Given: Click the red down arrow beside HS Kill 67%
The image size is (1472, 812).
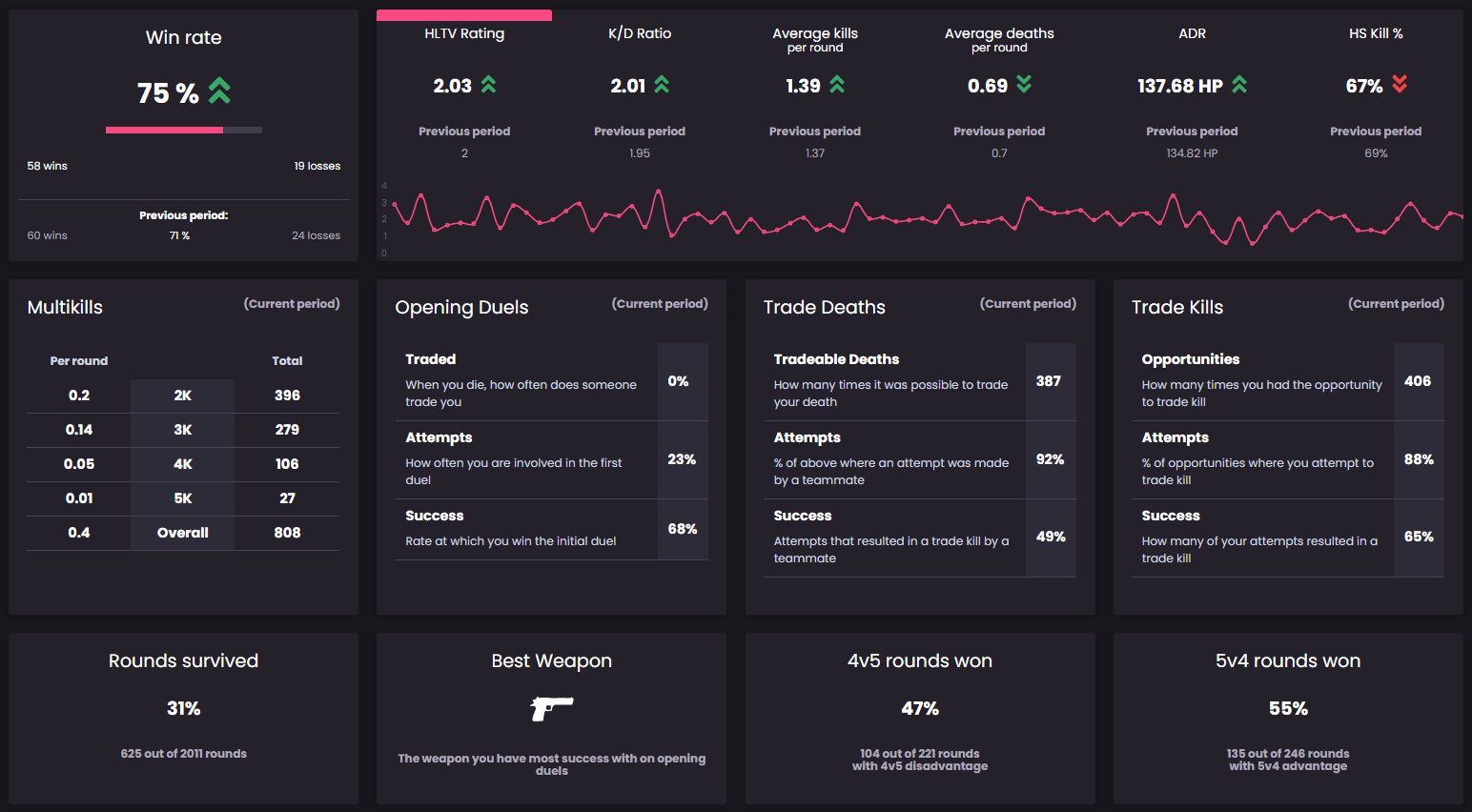Looking at the screenshot, I should (1400, 85).
